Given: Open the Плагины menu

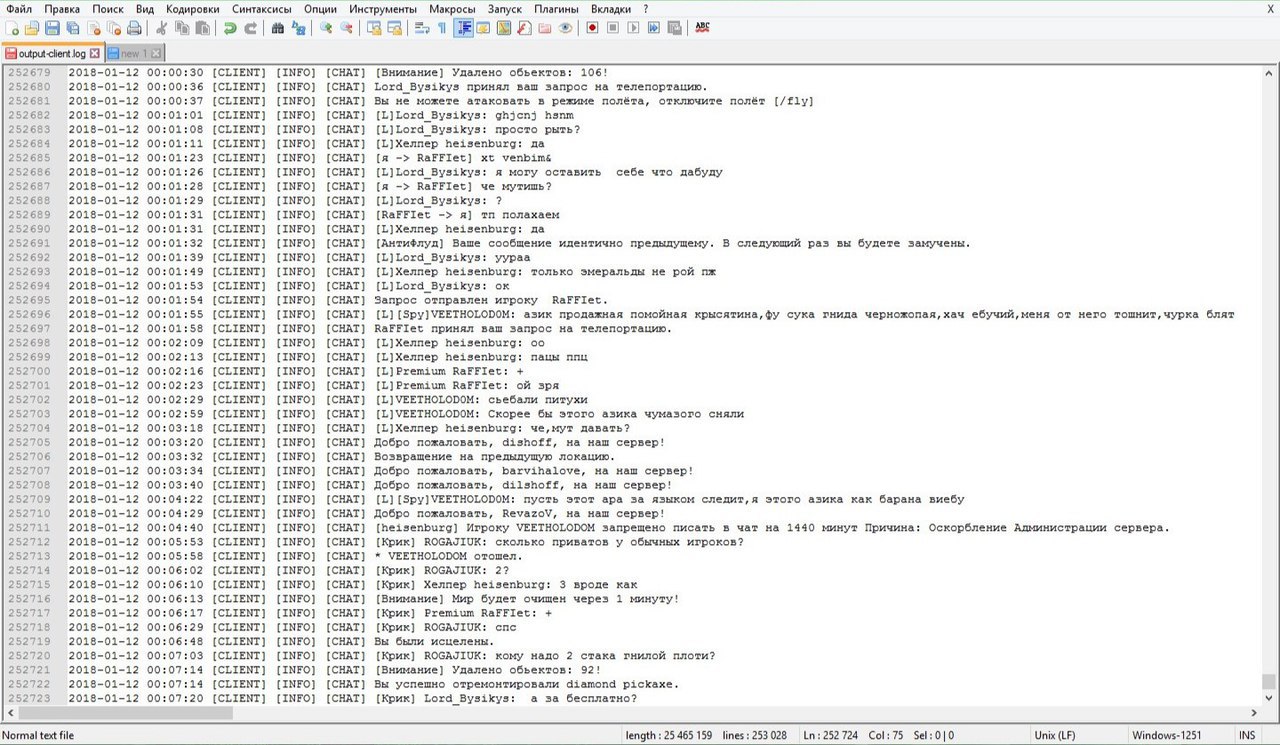Looking at the screenshot, I should pos(556,8).
